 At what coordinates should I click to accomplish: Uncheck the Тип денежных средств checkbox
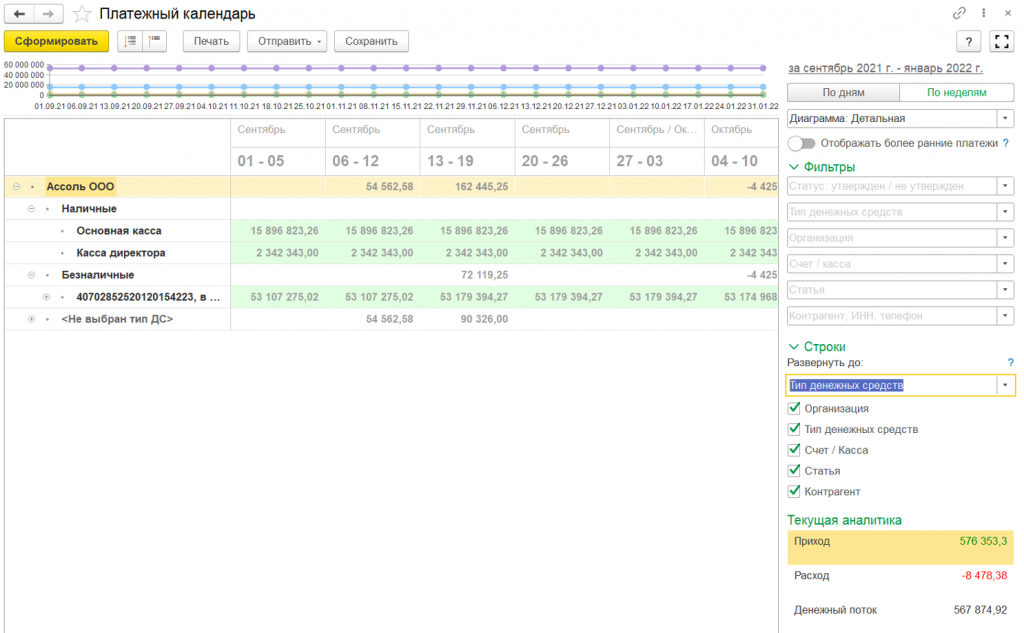[794, 429]
